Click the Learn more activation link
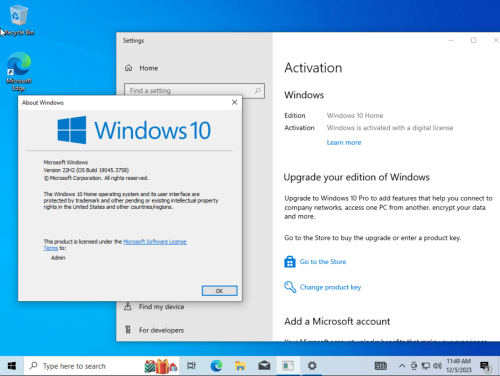Viewport: 500px width, 376px height. (x=344, y=142)
